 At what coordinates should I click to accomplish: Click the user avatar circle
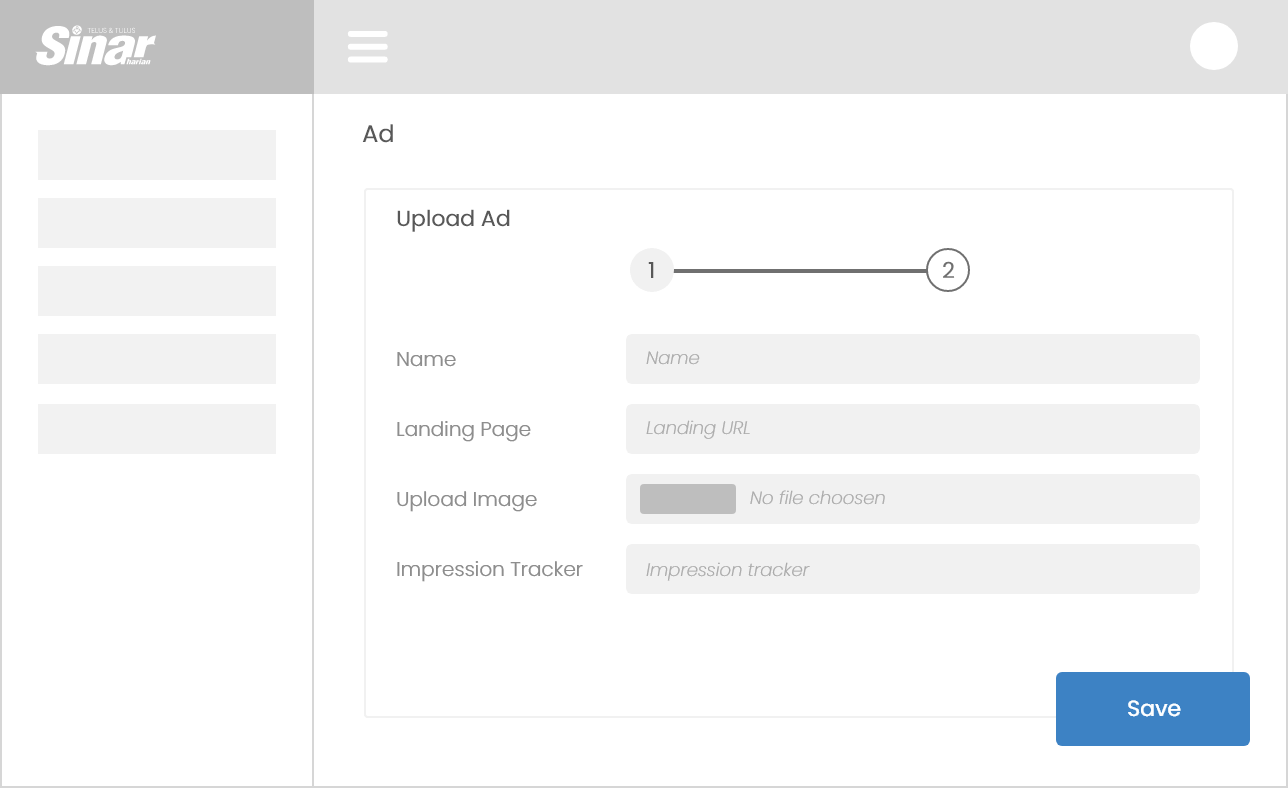pyautogui.click(x=1213, y=46)
